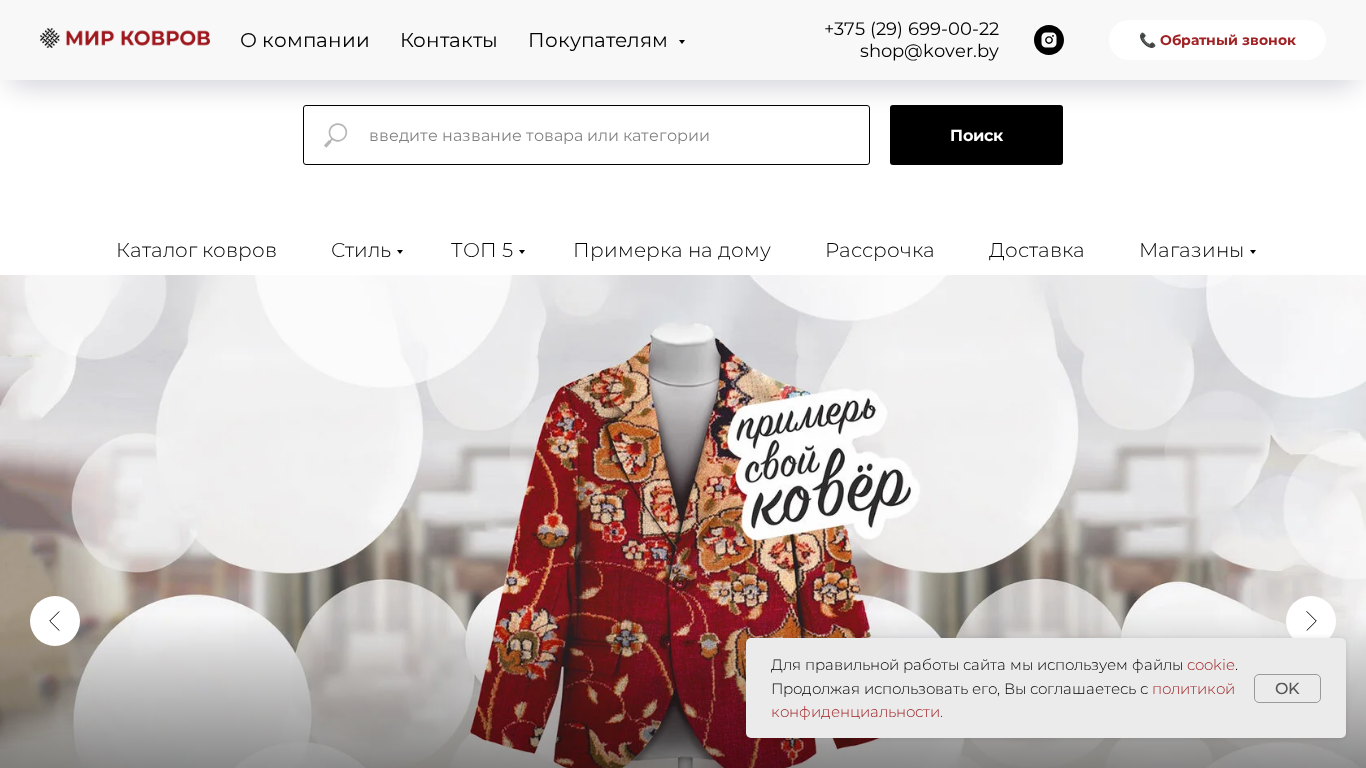Click the shop@kover.by email address
This screenshot has height=768, width=1366.
point(929,51)
